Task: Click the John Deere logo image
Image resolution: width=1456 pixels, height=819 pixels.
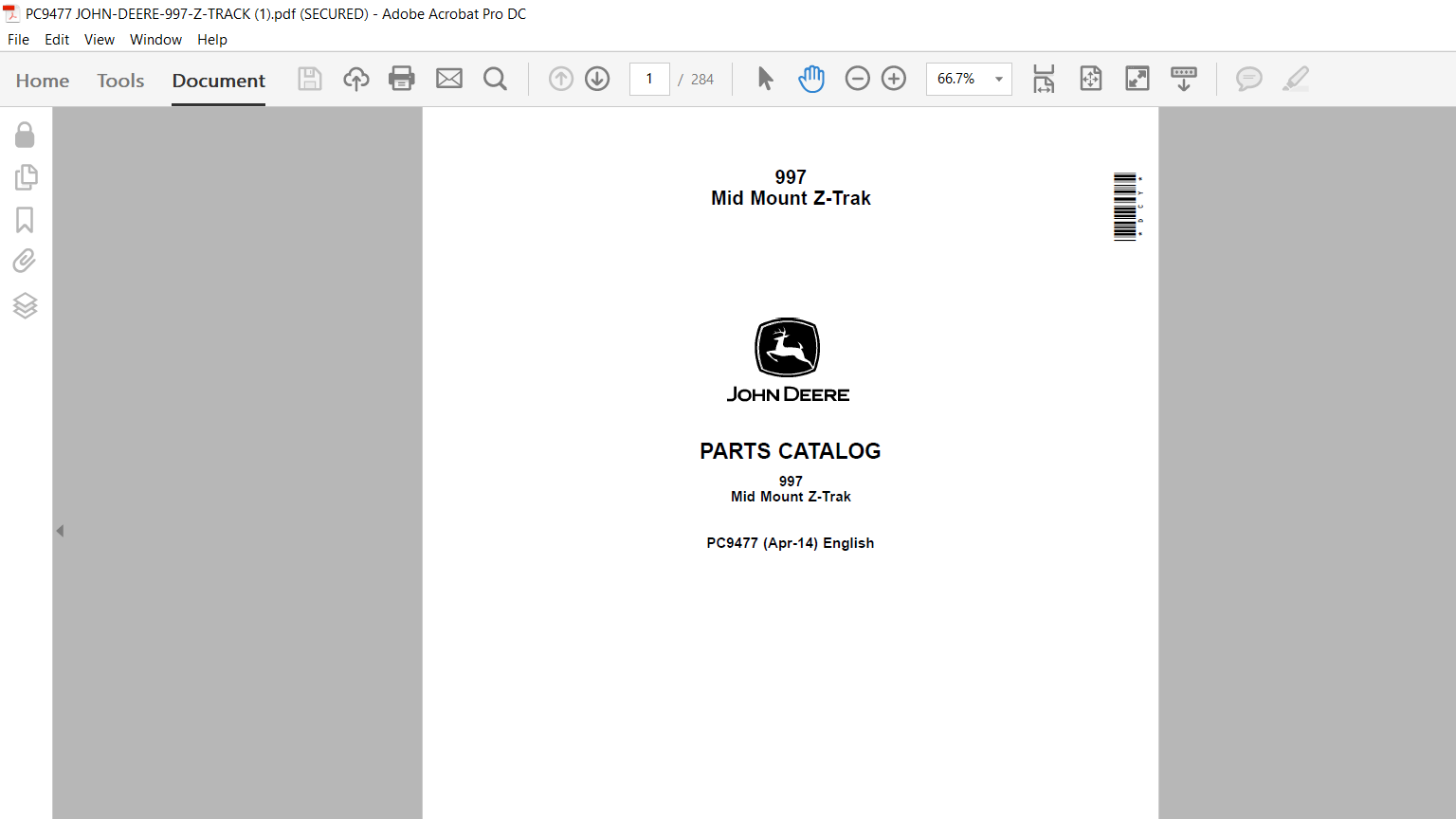Action: click(788, 360)
